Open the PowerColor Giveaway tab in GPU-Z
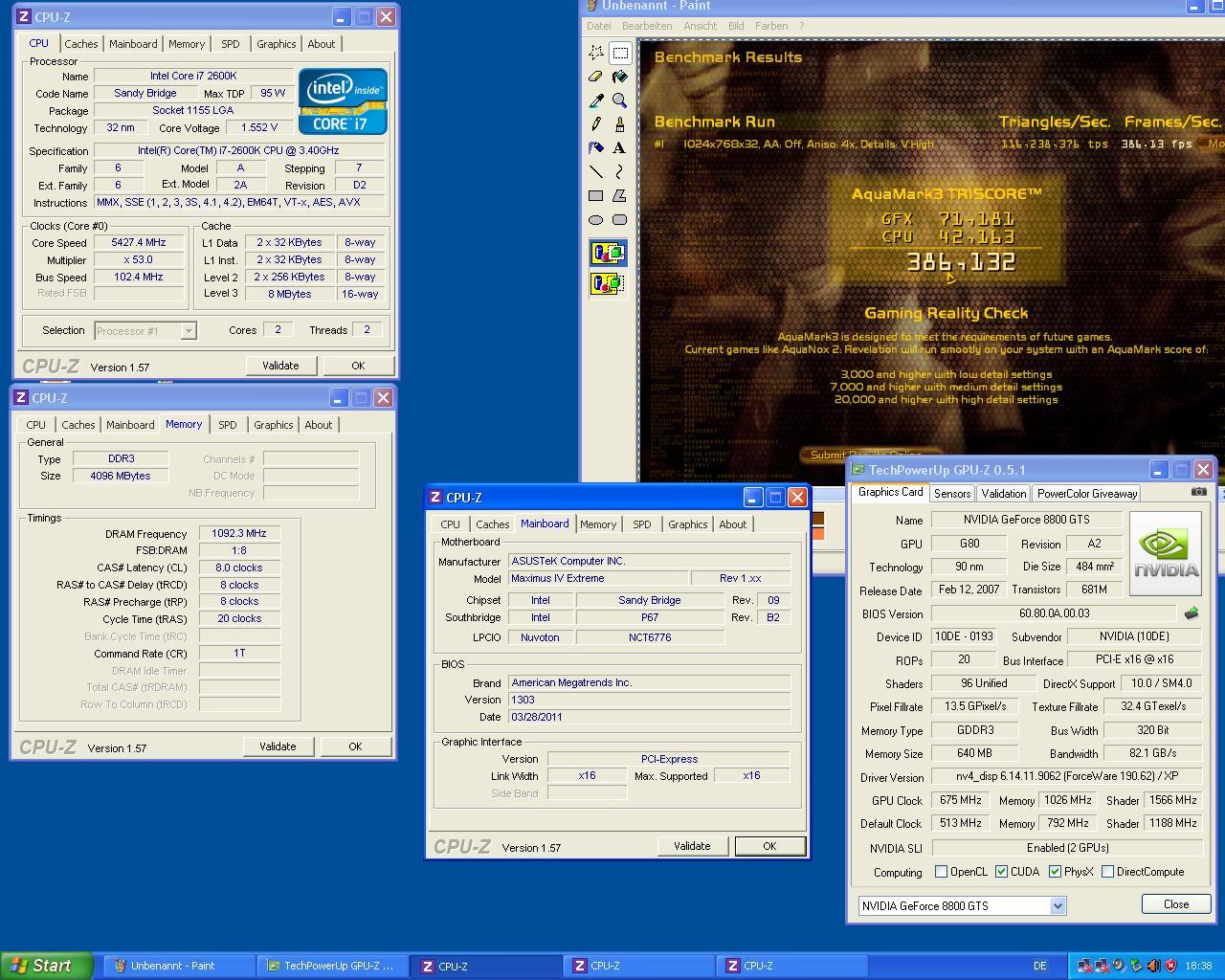 1087,494
